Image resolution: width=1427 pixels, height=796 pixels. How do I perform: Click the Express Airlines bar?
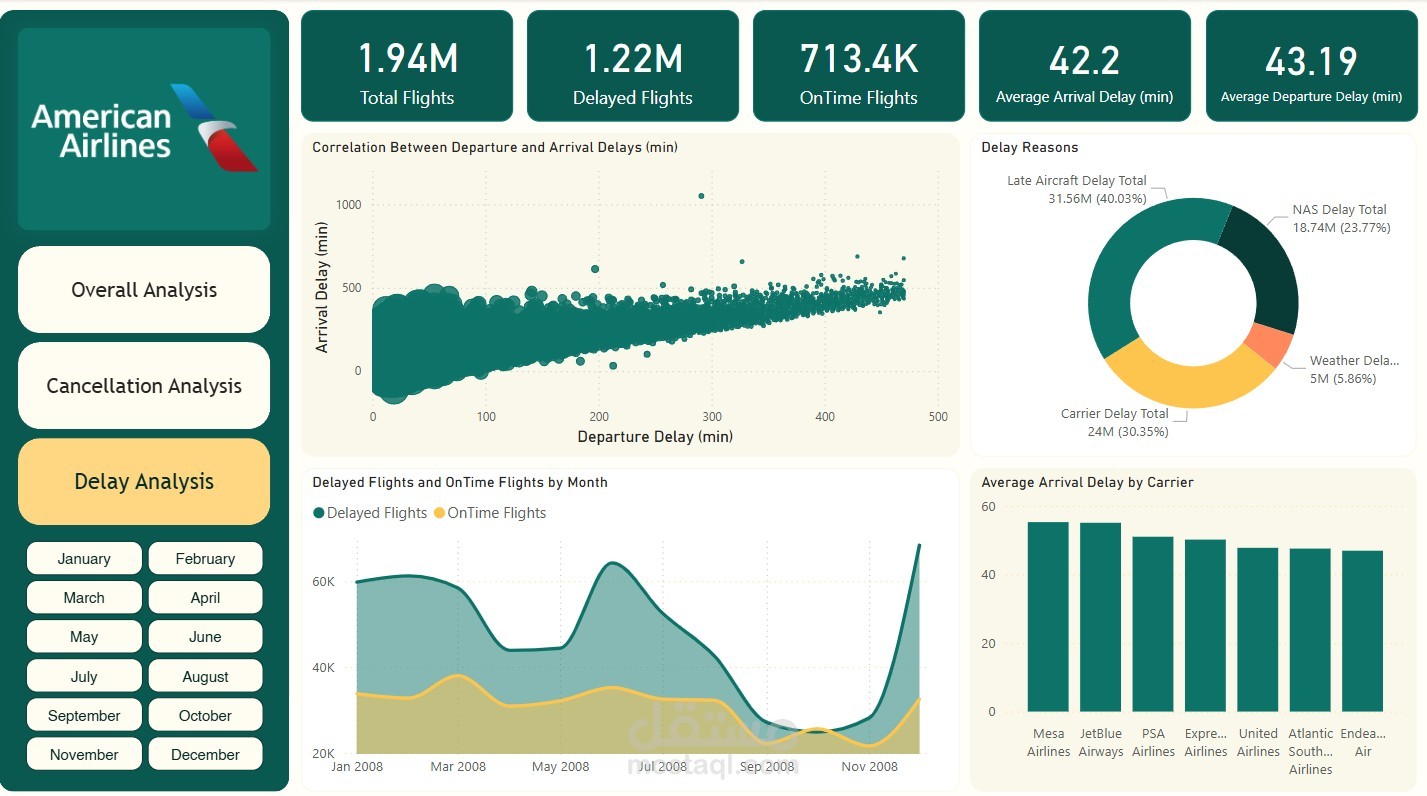[x=1205, y=626]
